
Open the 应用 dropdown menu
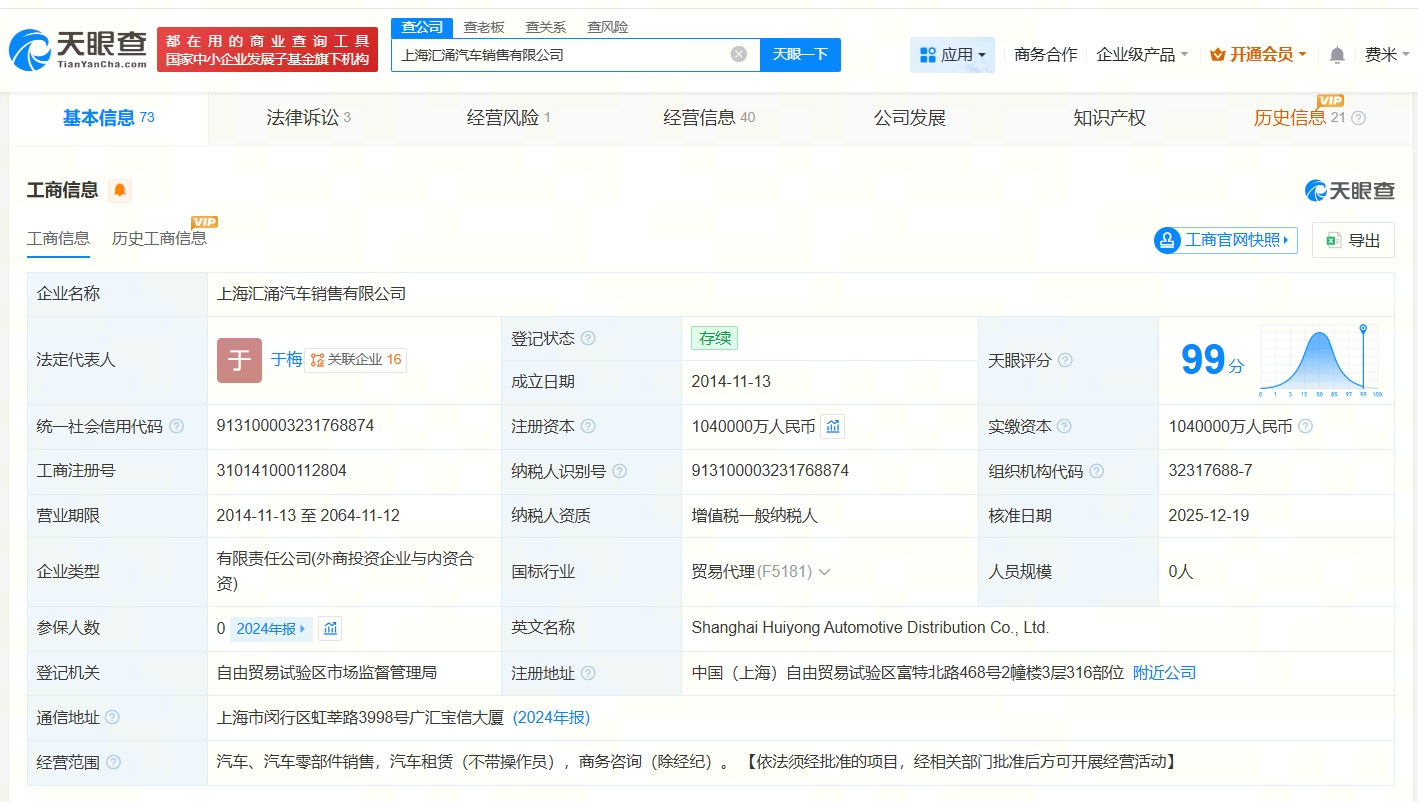click(x=952, y=55)
